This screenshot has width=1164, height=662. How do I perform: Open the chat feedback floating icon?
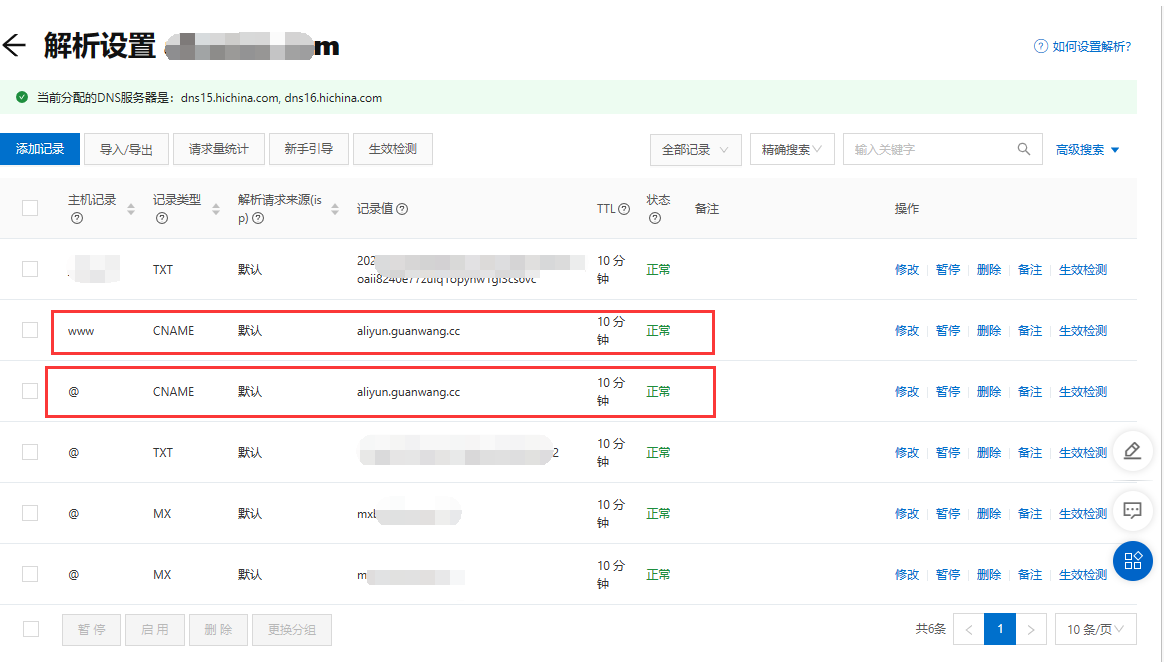pyautogui.click(x=1132, y=510)
